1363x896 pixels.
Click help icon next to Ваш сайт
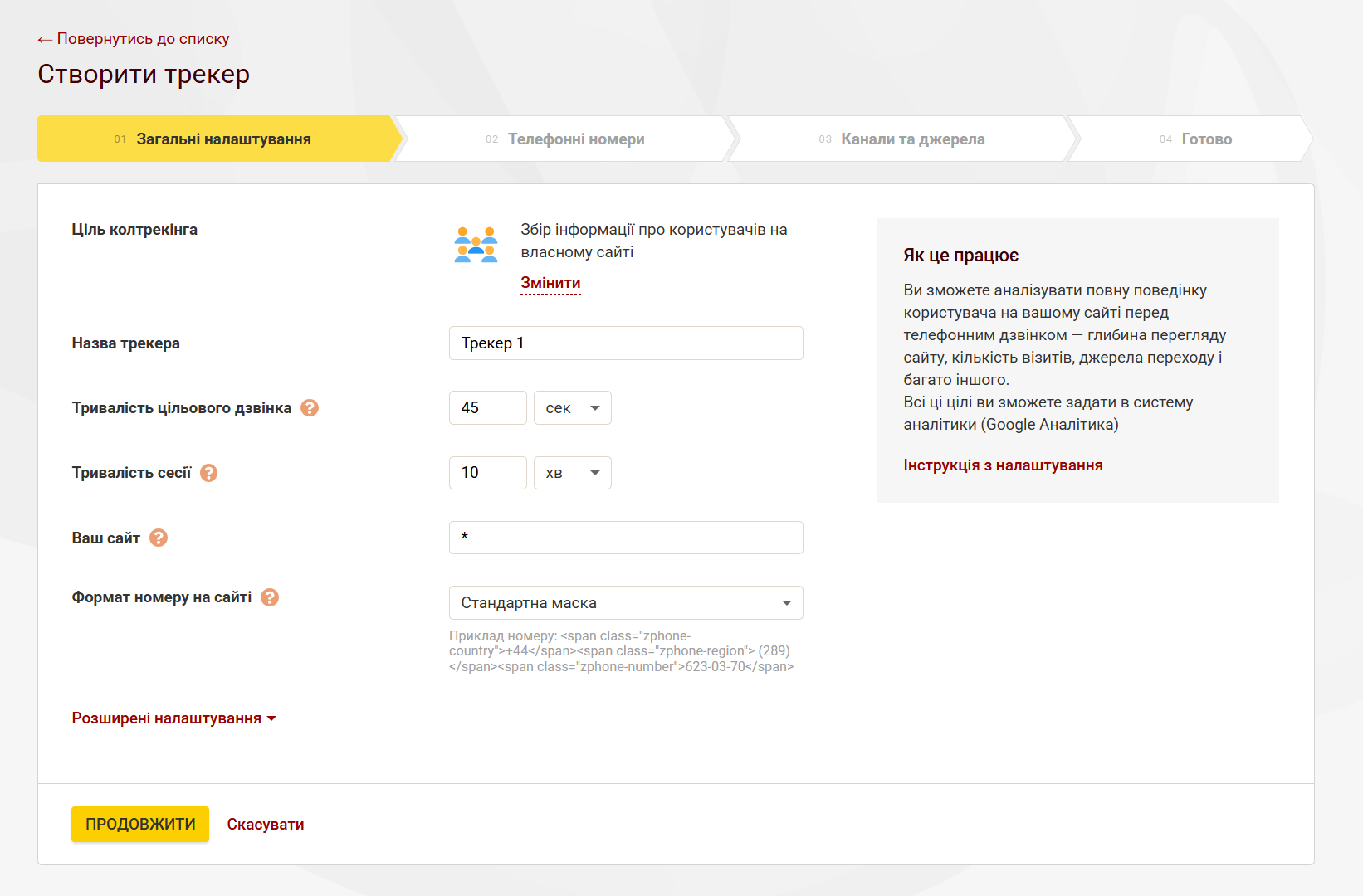click(x=159, y=538)
